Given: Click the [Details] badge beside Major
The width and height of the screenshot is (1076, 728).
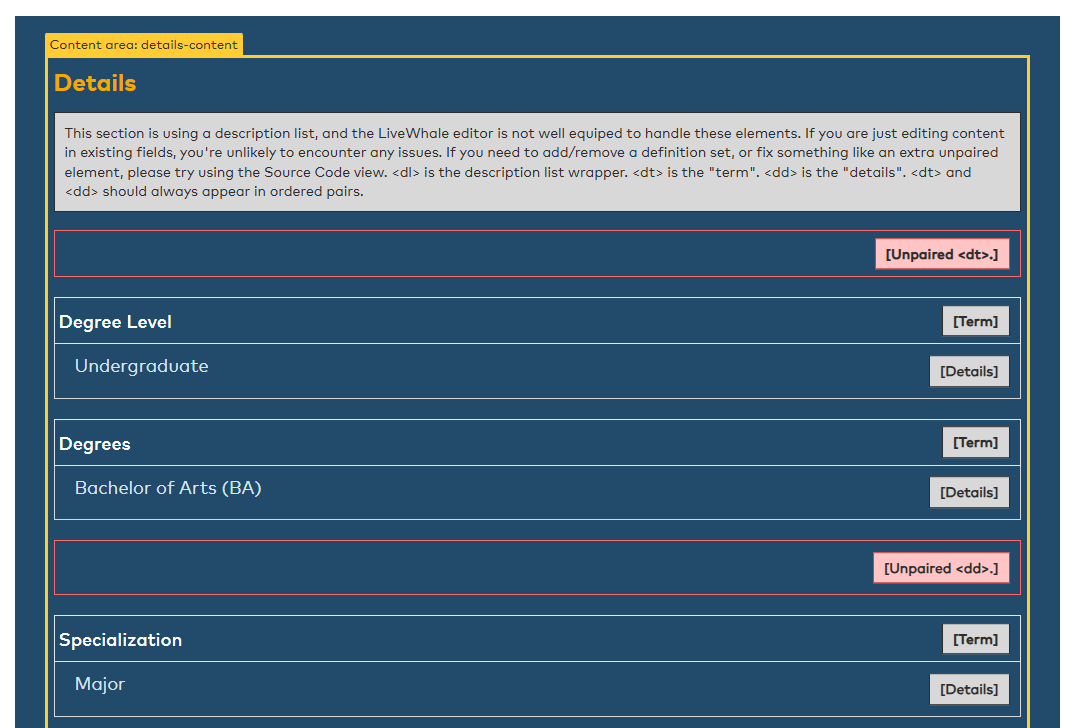Looking at the screenshot, I should pyautogui.click(x=968, y=689).
